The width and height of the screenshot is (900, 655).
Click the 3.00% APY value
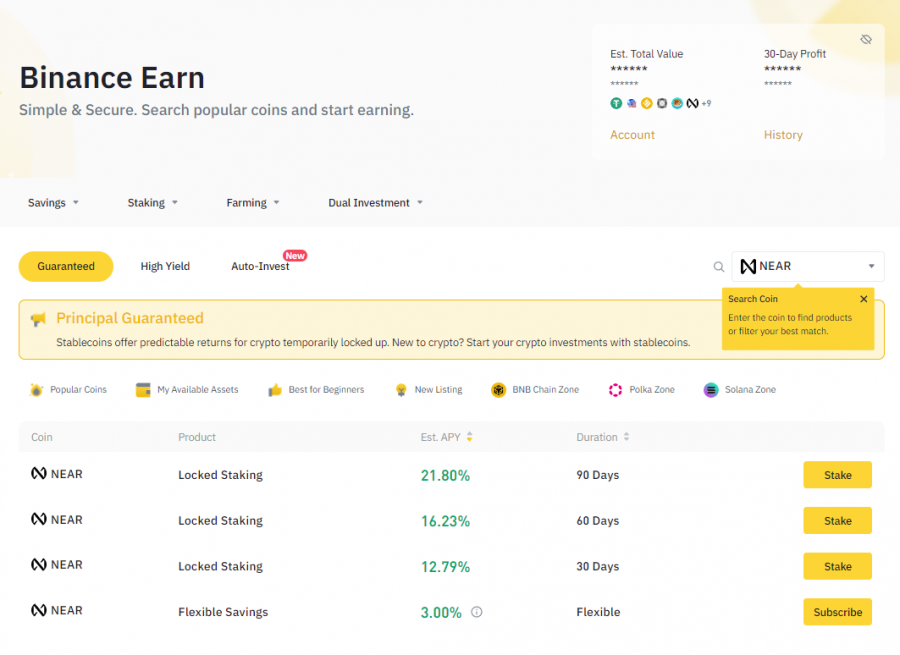click(441, 613)
